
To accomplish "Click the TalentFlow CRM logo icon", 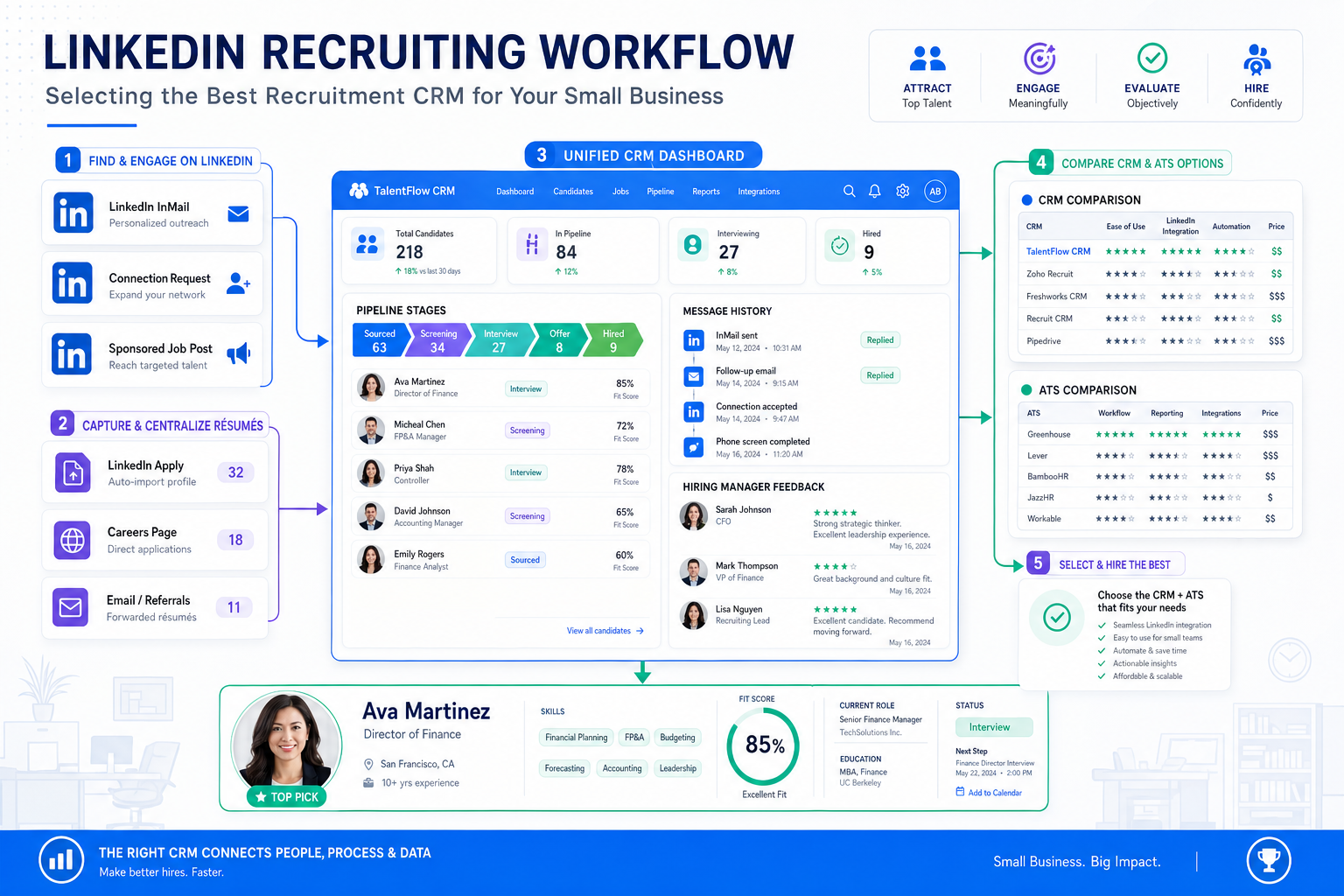I will [359, 191].
